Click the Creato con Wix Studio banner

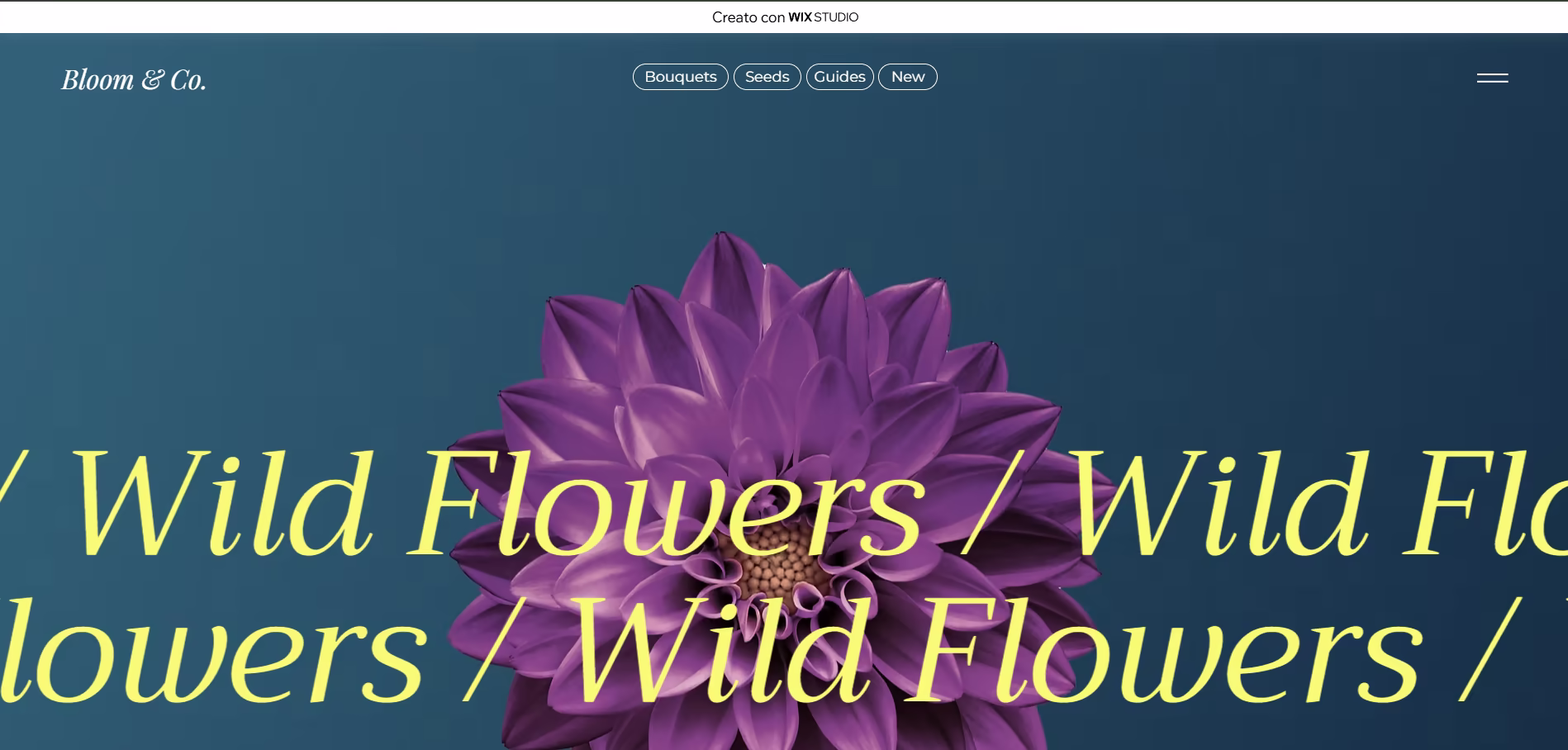785,17
